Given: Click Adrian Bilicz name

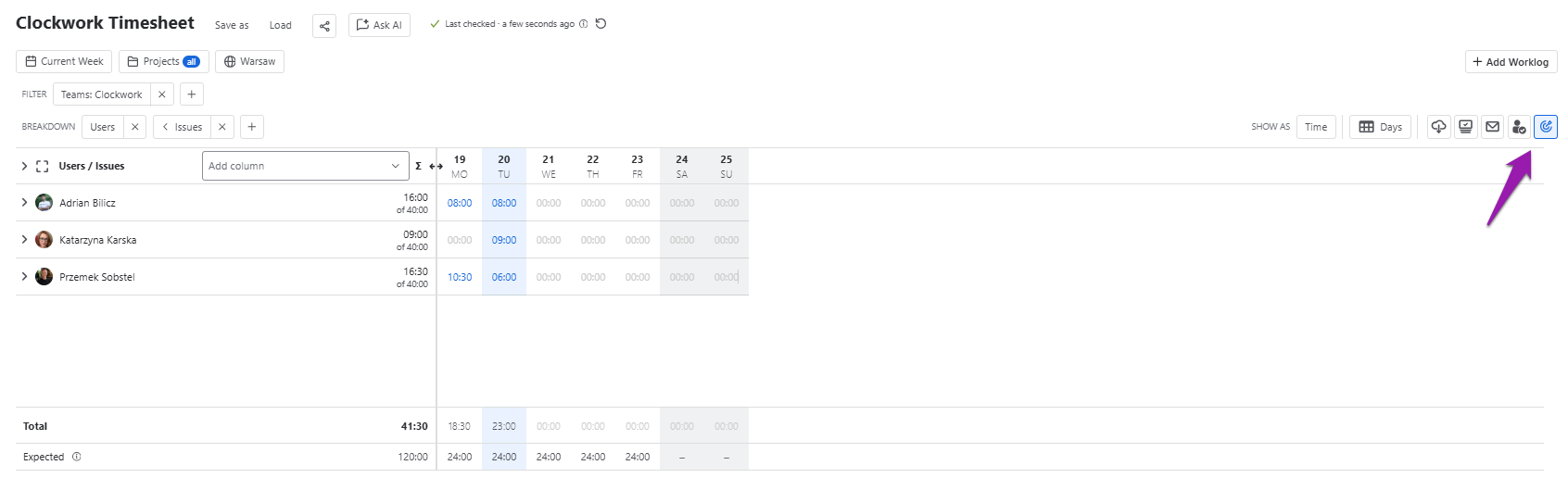Looking at the screenshot, I should [x=87, y=203].
